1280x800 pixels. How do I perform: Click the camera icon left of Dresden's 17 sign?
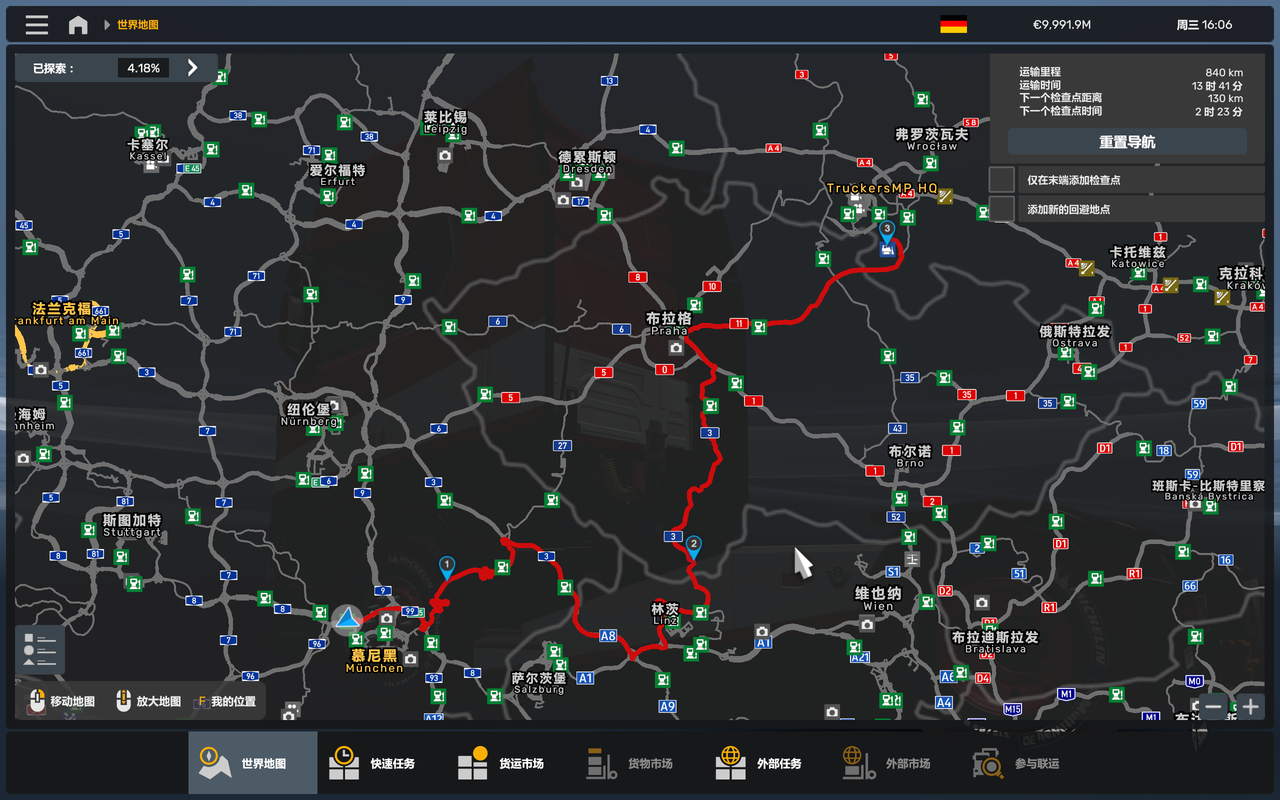coord(563,200)
